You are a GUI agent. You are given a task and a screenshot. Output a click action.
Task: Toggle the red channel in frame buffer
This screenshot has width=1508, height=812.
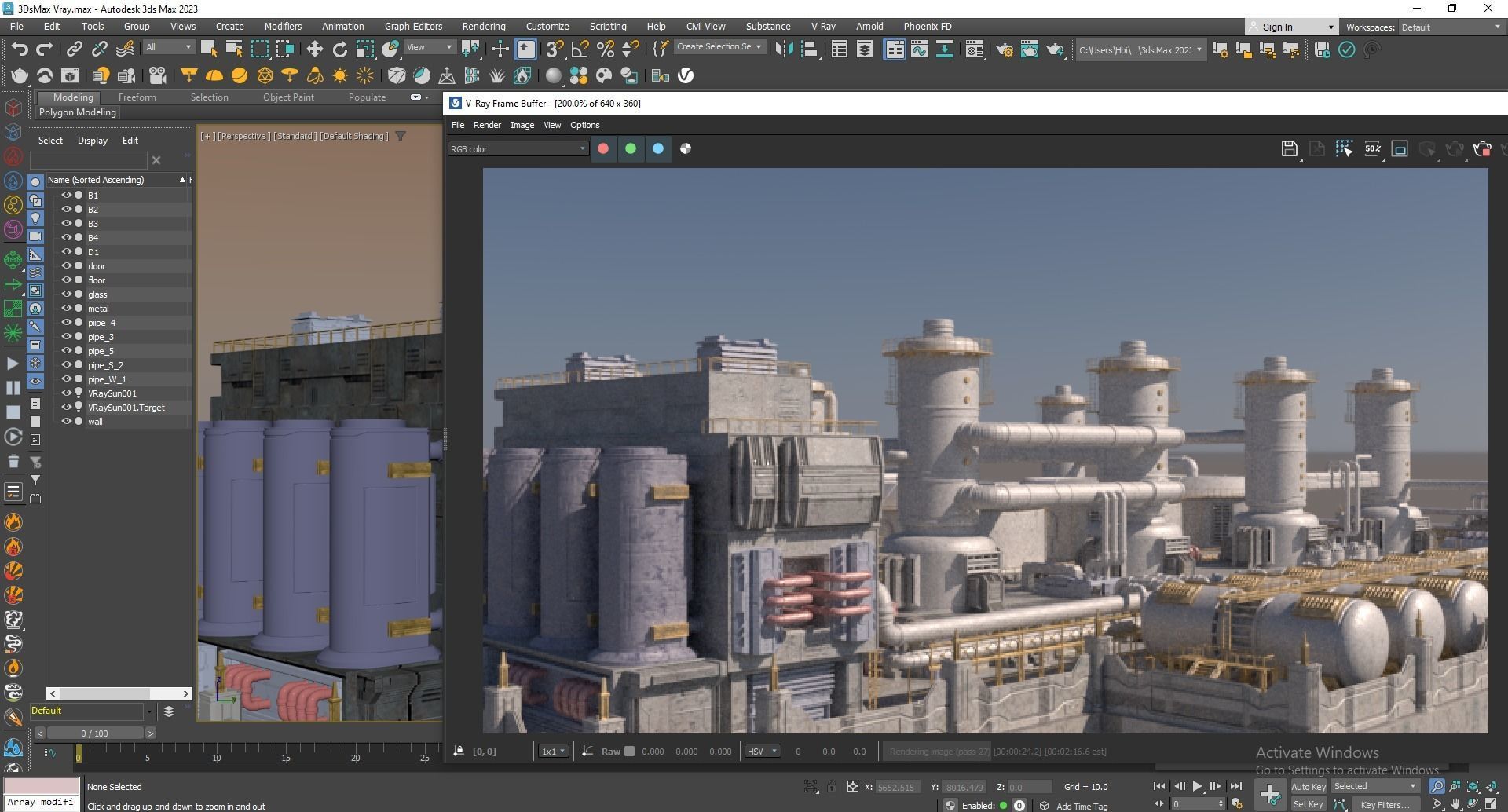pyautogui.click(x=603, y=148)
